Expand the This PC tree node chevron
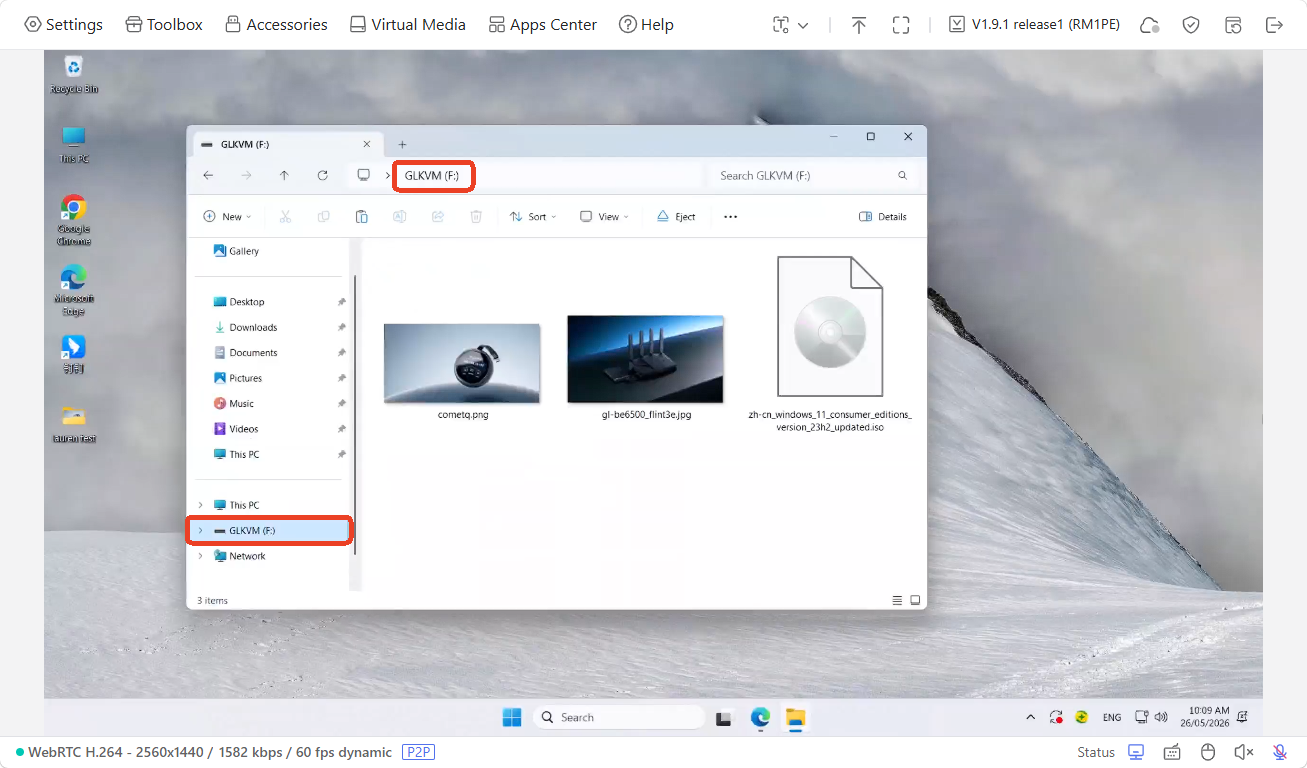This screenshot has height=768, width=1307. (x=200, y=505)
